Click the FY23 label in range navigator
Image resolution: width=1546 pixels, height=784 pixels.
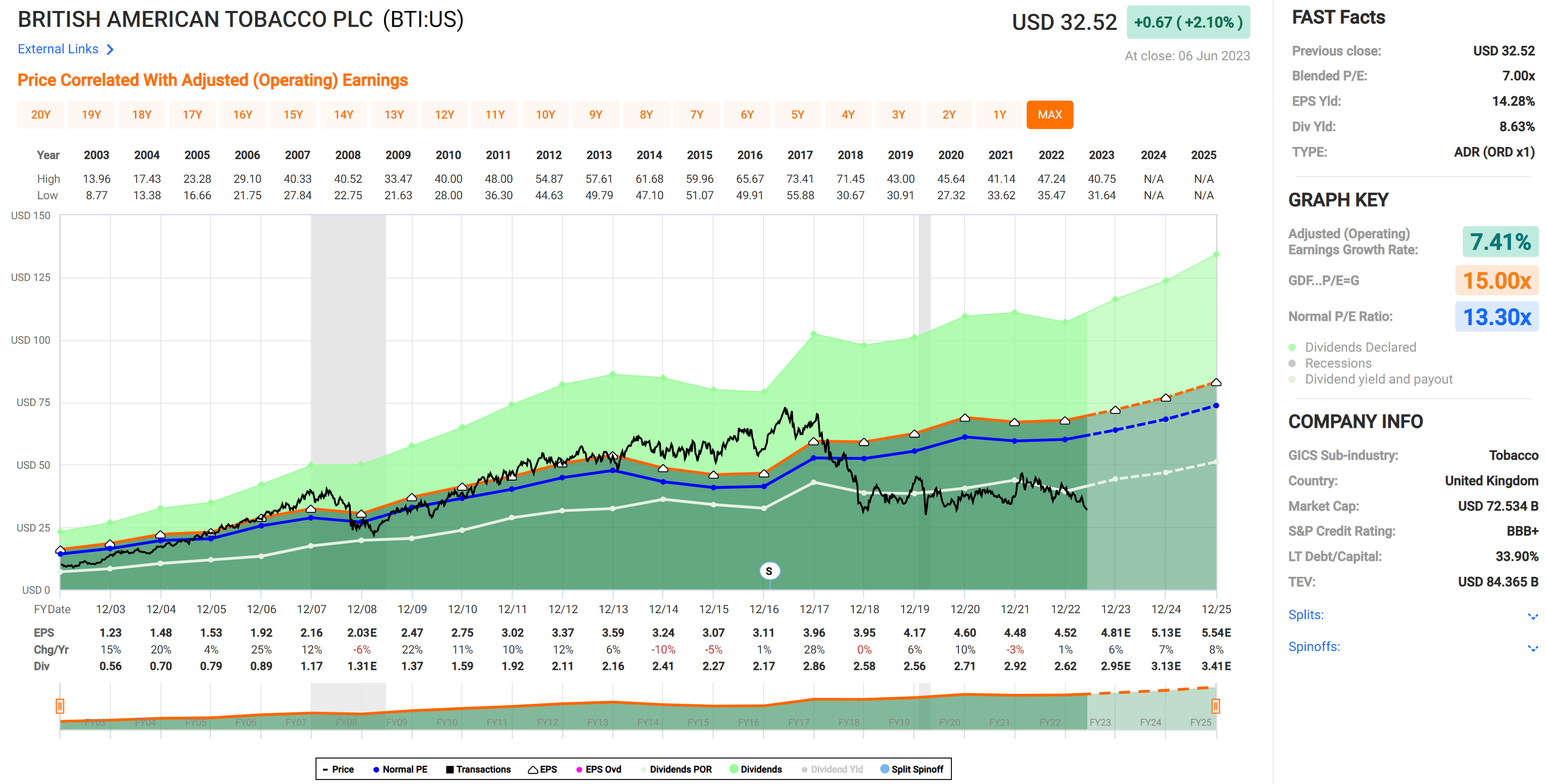pos(1099,722)
